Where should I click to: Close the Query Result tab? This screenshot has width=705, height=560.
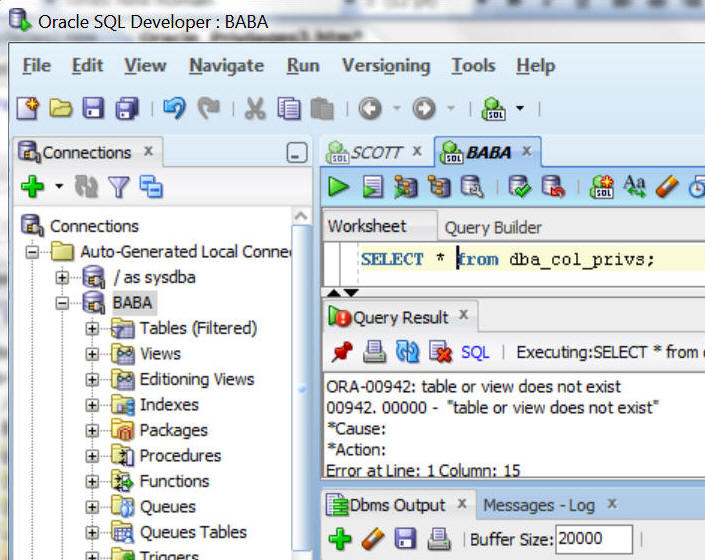(464, 315)
